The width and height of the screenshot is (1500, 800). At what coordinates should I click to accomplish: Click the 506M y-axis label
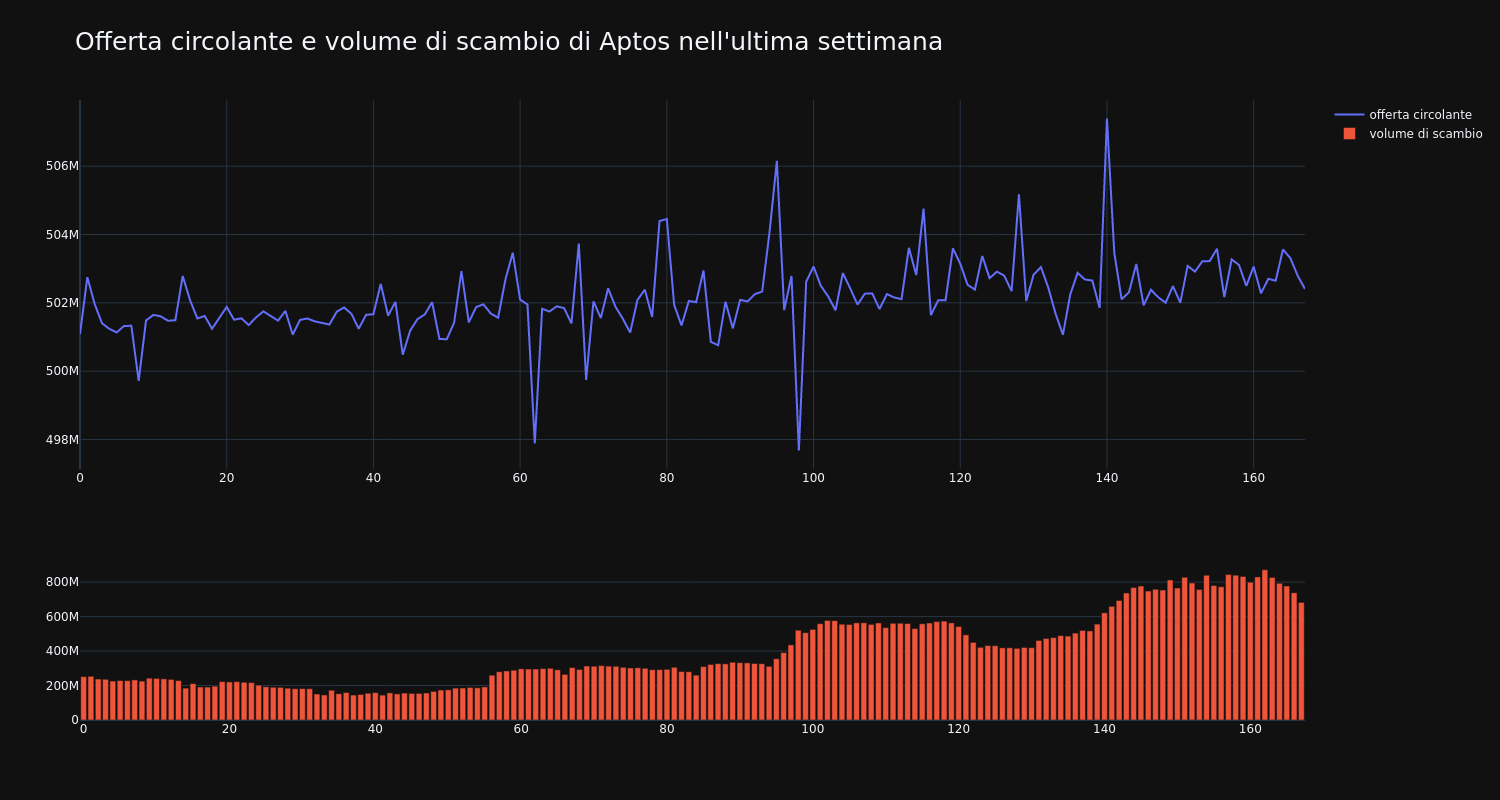(x=62, y=166)
